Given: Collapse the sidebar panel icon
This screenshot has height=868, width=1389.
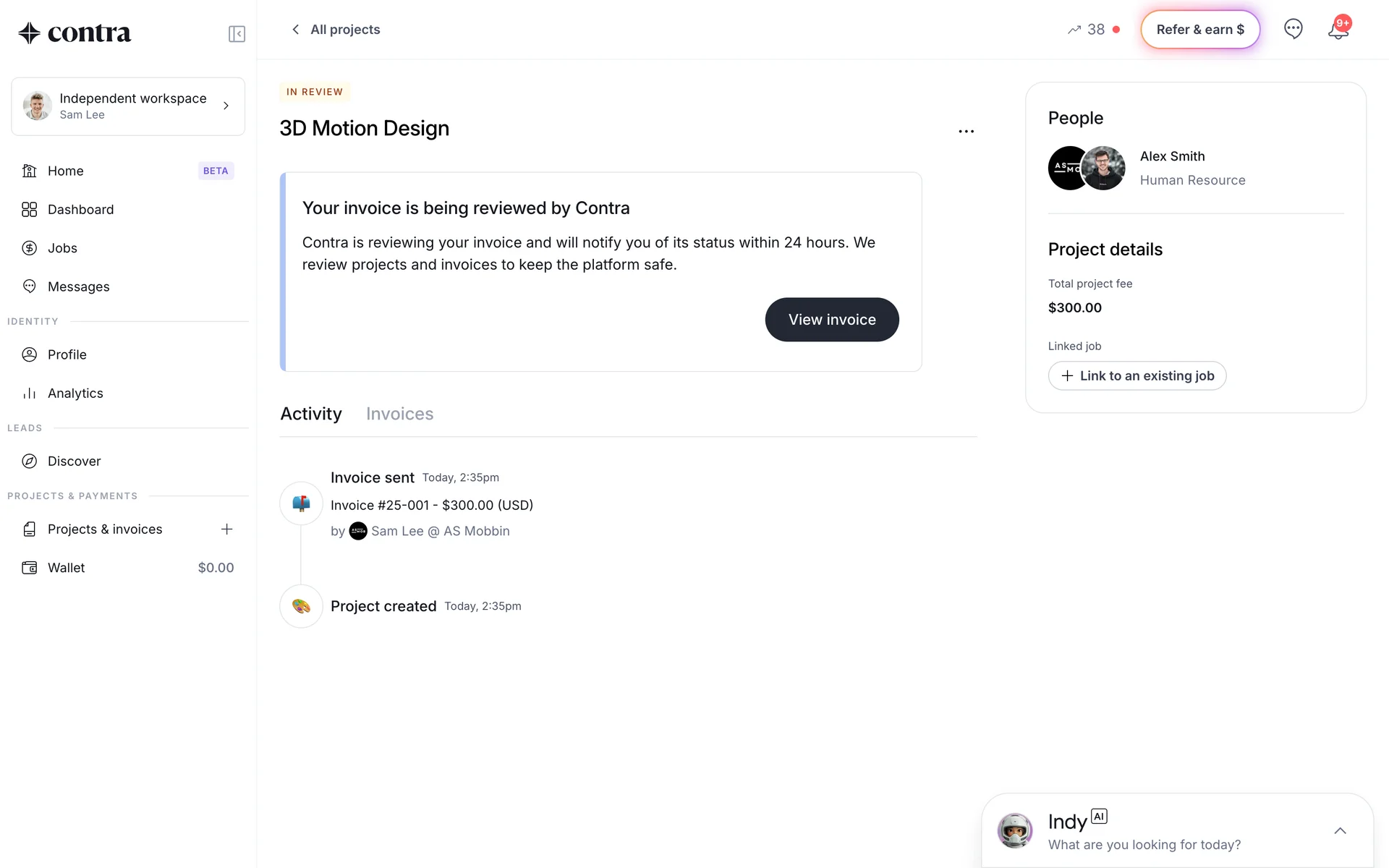Looking at the screenshot, I should pyautogui.click(x=237, y=34).
